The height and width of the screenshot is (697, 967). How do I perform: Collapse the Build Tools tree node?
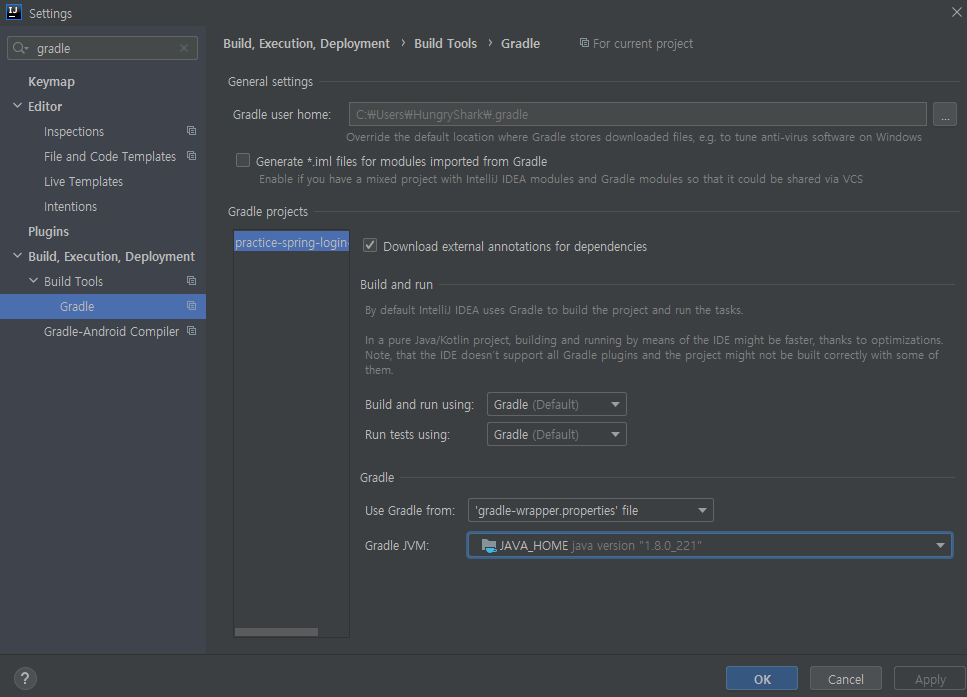tap(33, 281)
